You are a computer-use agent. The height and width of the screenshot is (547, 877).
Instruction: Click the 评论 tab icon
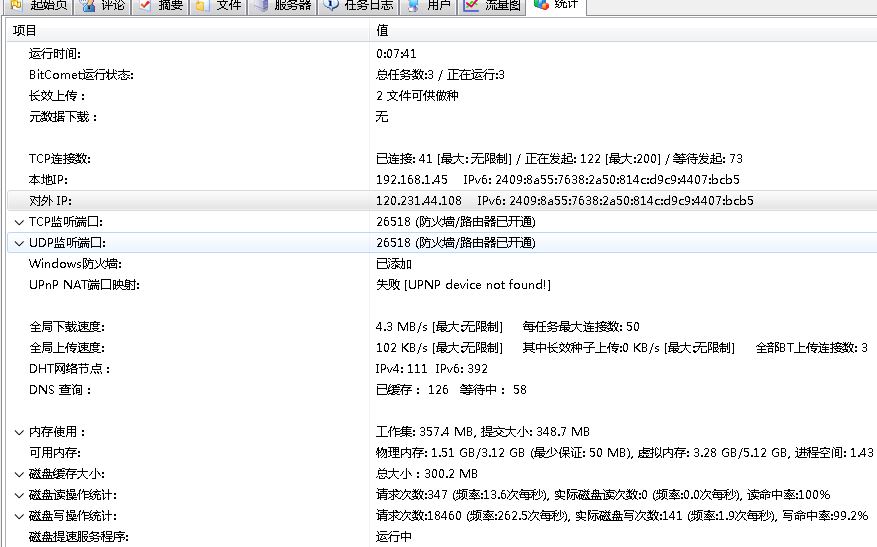click(x=88, y=5)
